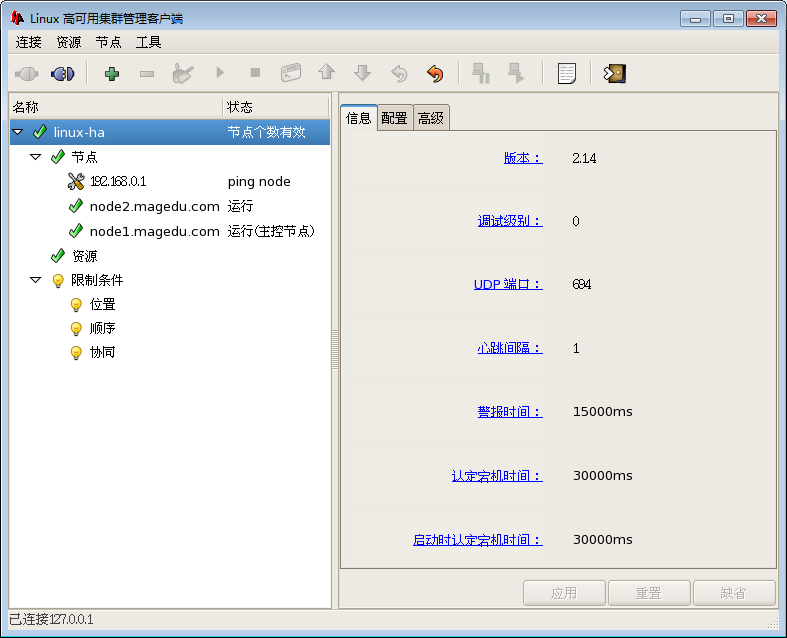Click the pane splitter handle between panels
This screenshot has height=638, width=787.
[x=335, y=351]
